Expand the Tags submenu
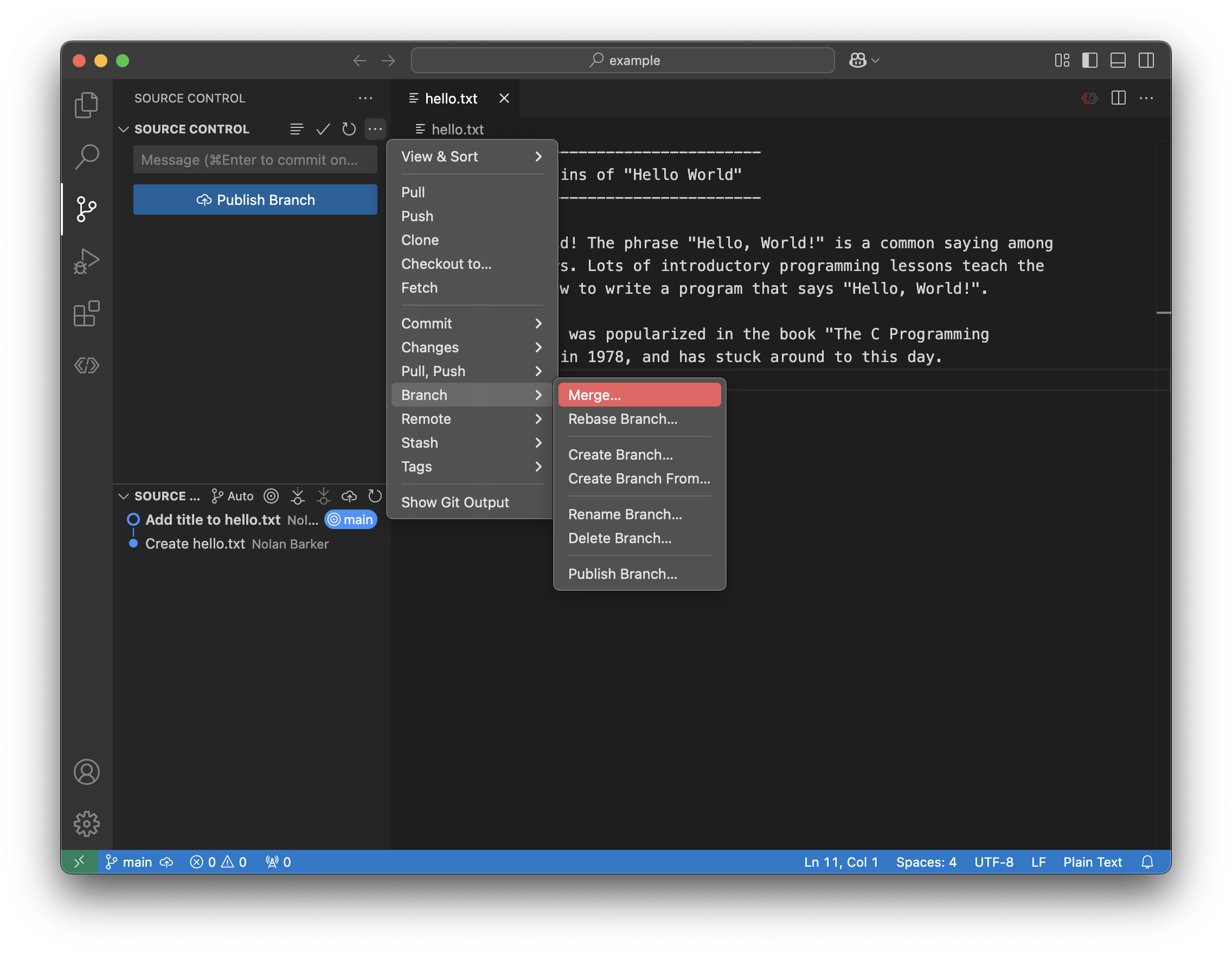 click(x=472, y=466)
